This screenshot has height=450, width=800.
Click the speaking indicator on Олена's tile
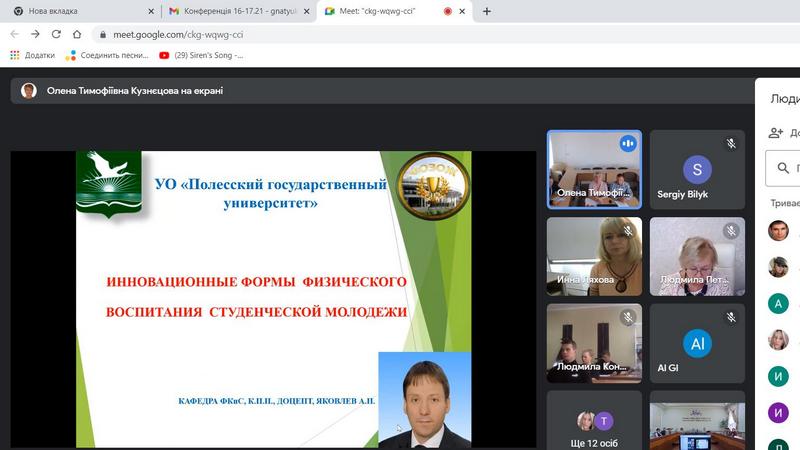628,144
